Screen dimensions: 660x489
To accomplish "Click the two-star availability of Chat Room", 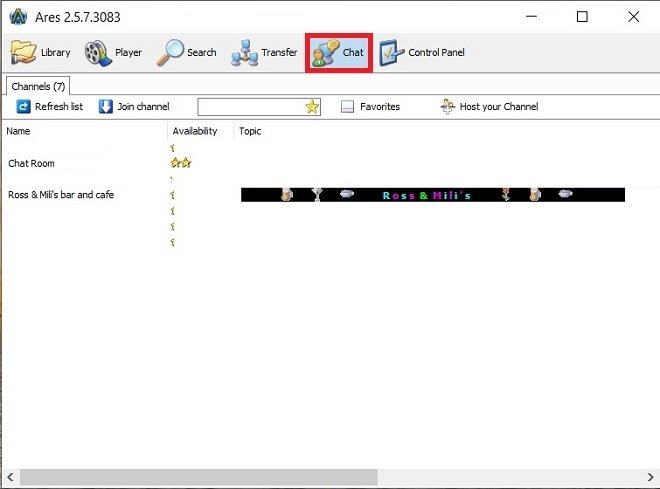I will tap(181, 163).
